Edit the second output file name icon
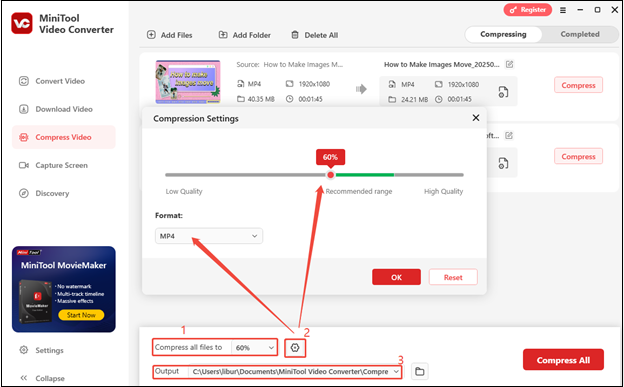624x387 pixels. pos(509,135)
